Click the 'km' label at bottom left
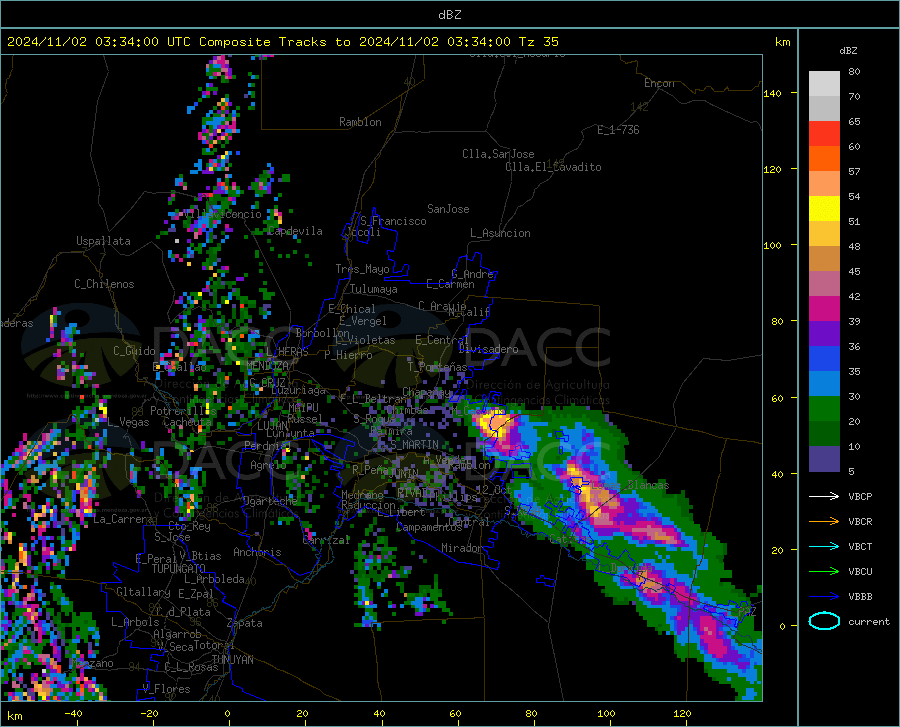This screenshot has width=900, height=727. 14,716
